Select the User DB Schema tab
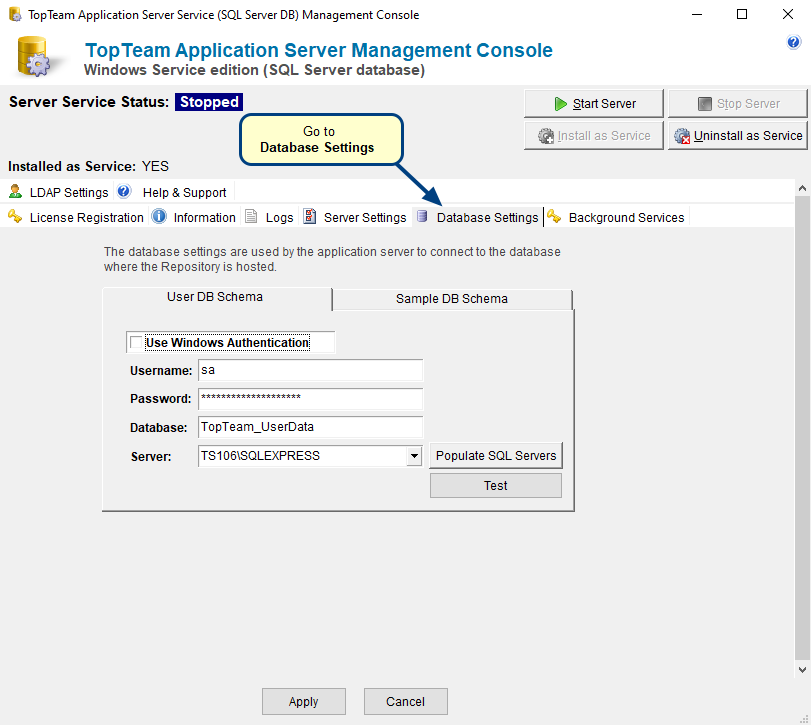This screenshot has width=811, height=725. [x=217, y=297]
